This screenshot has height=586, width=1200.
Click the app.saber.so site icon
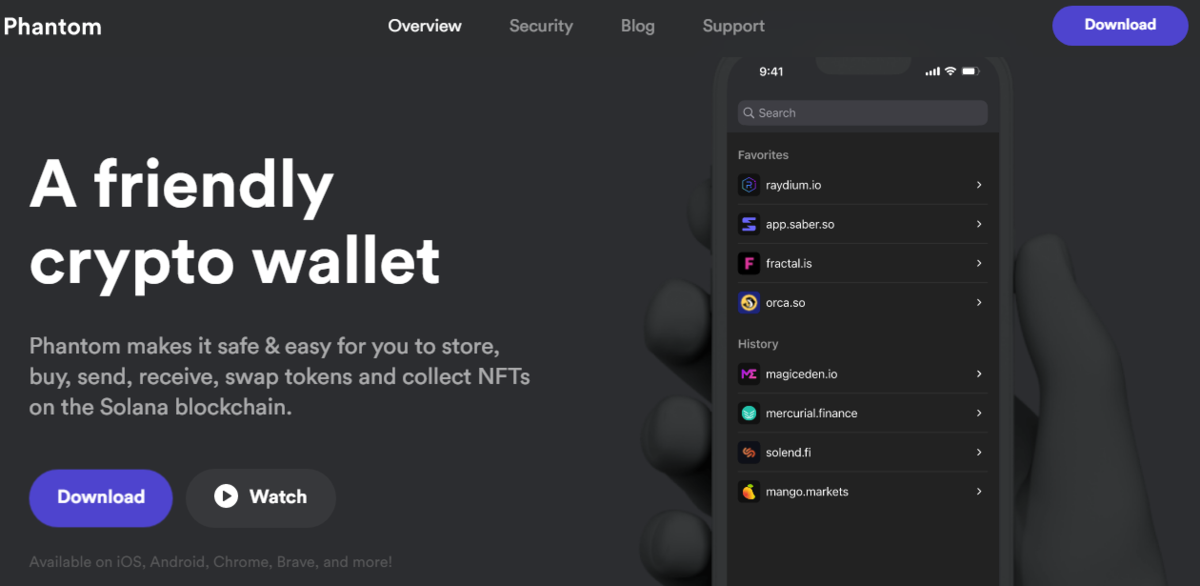(x=749, y=224)
